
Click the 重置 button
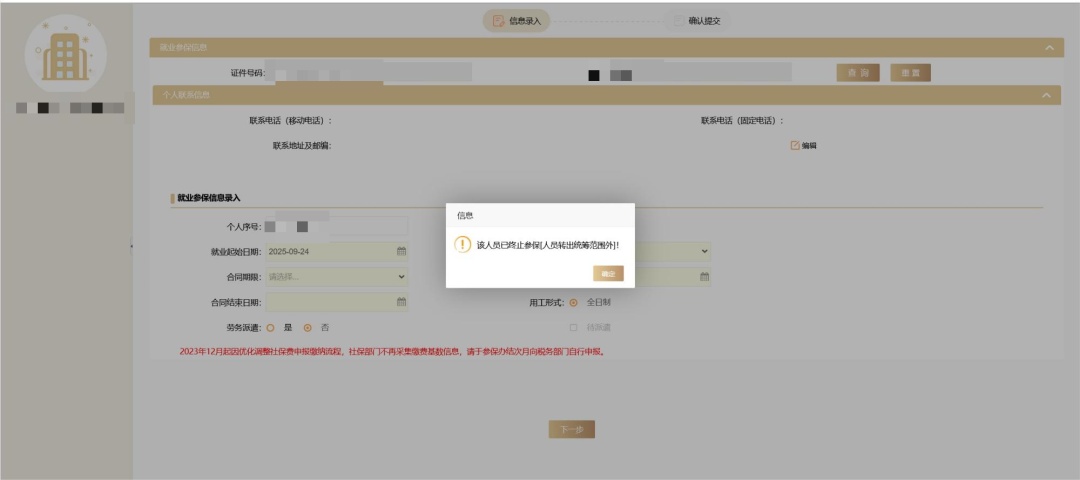(x=911, y=73)
